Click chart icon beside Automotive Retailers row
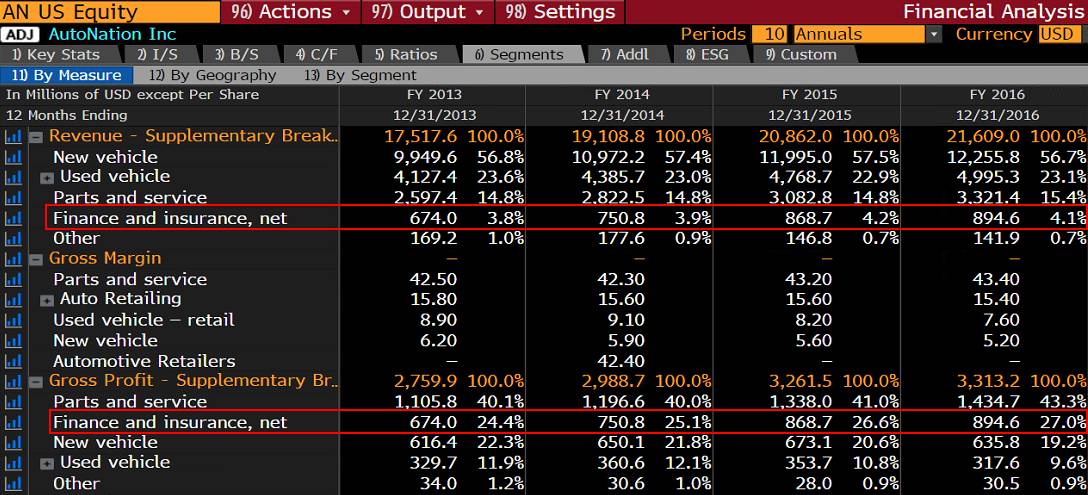Viewport: 1088px width, 495px height. (x=13, y=361)
